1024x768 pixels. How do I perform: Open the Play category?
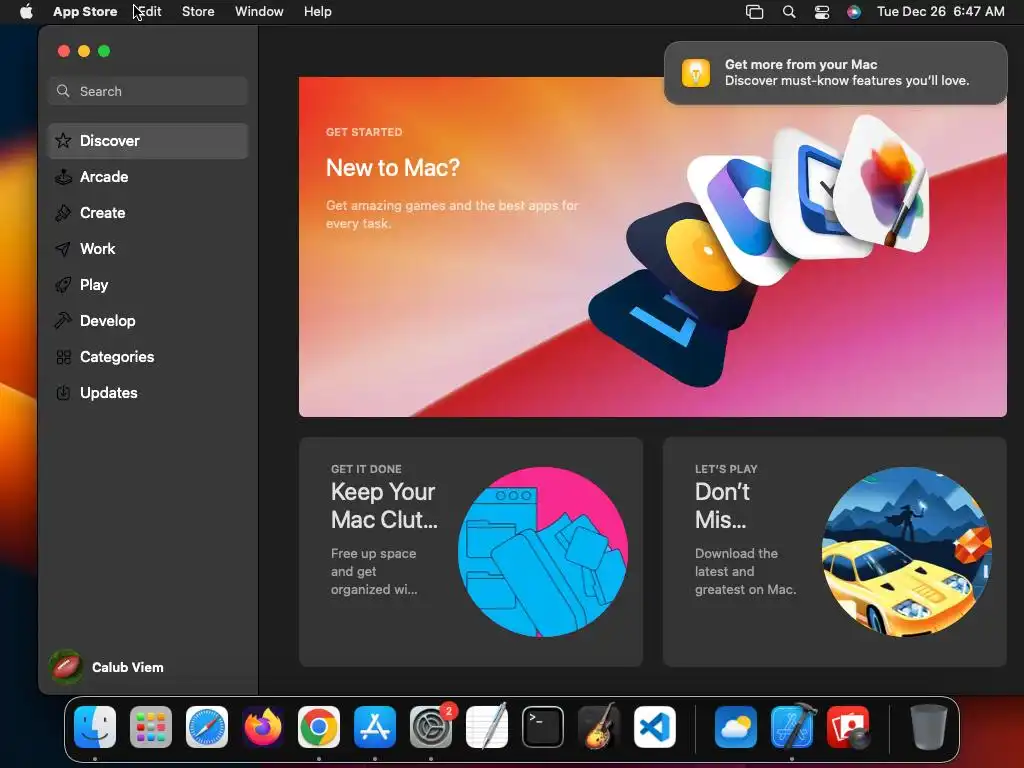(x=148, y=285)
